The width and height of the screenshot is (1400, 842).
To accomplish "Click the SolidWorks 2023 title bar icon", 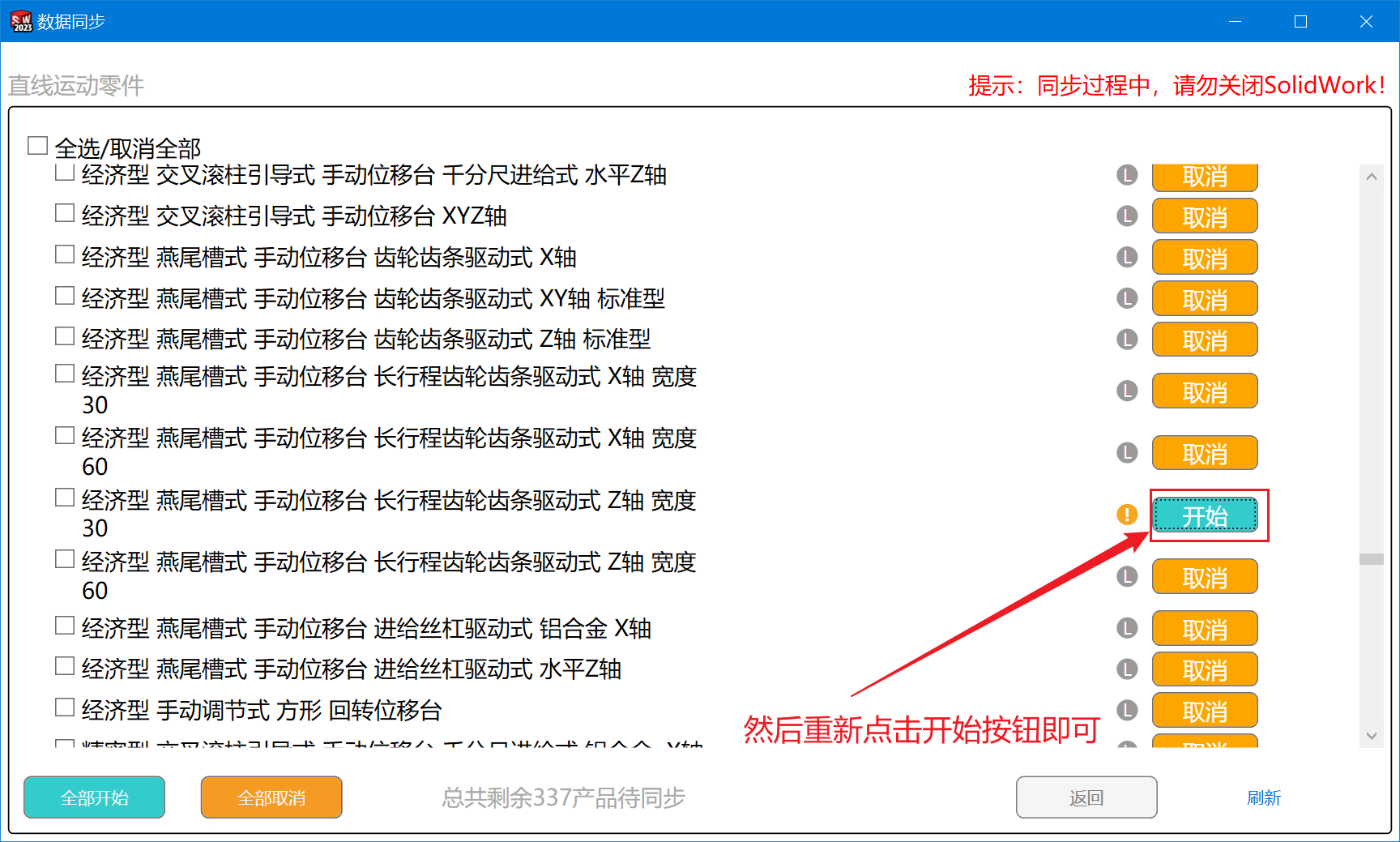I will tap(21, 22).
